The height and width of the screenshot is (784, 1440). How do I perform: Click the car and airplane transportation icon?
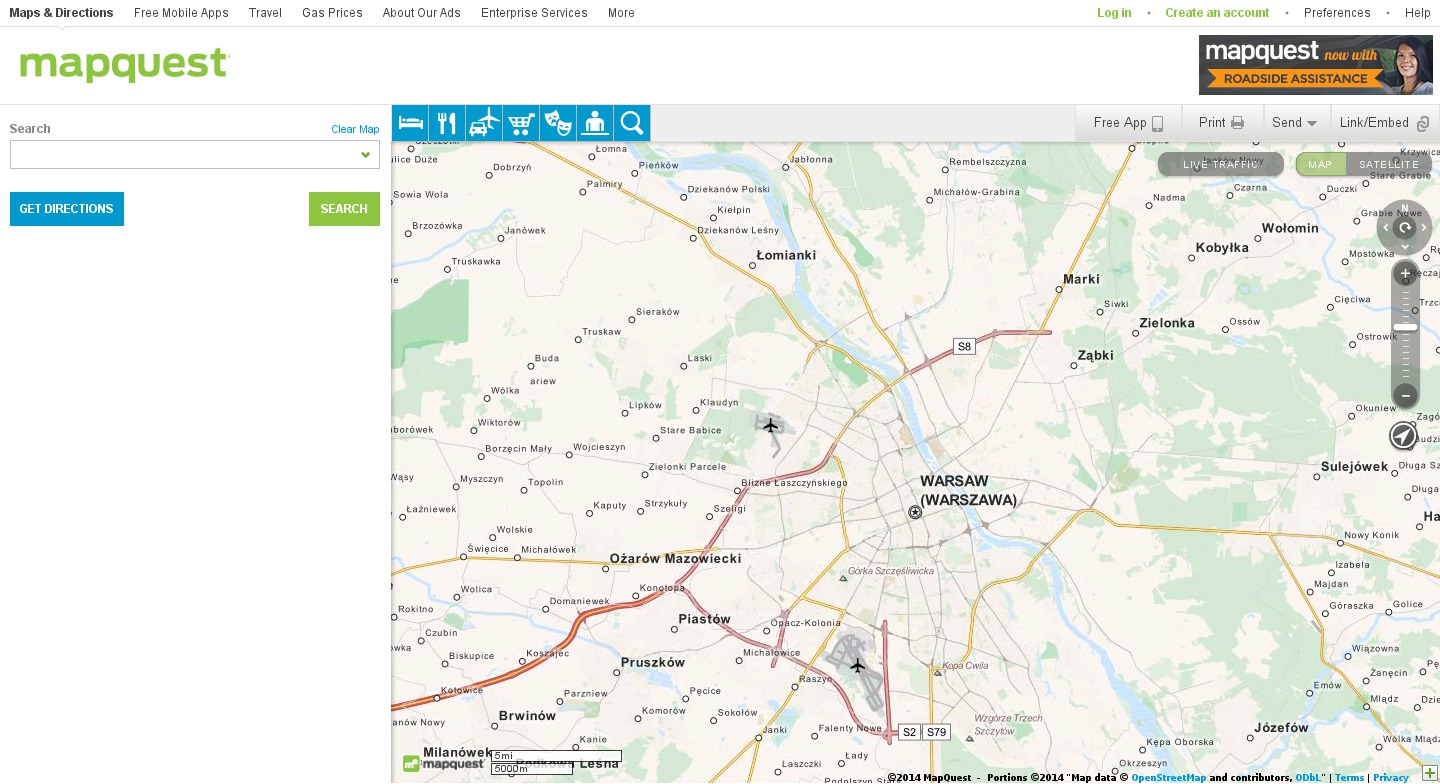(x=484, y=123)
